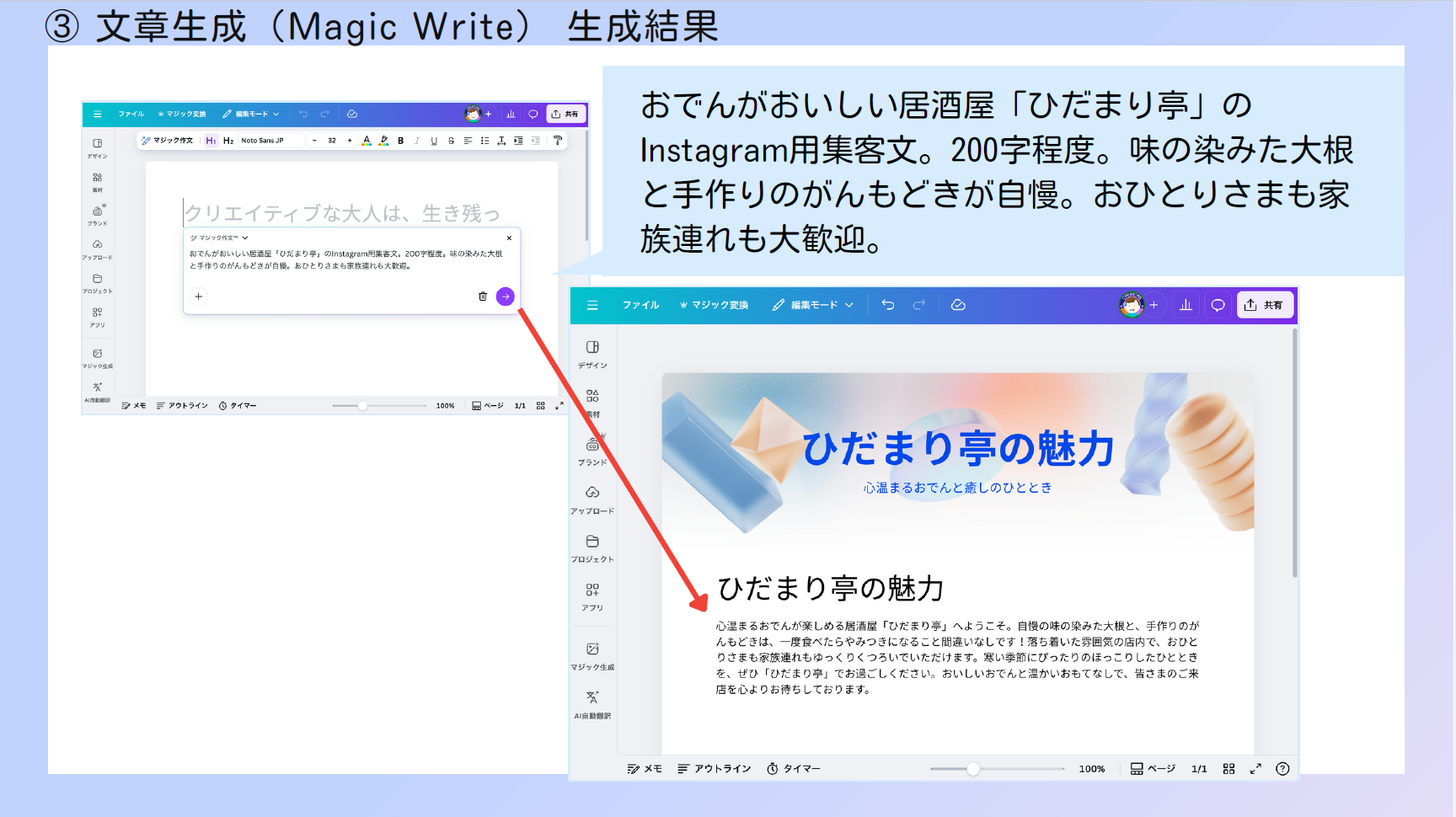Toggle the text alignment button
The width and height of the screenshot is (1456, 817).
[468, 141]
